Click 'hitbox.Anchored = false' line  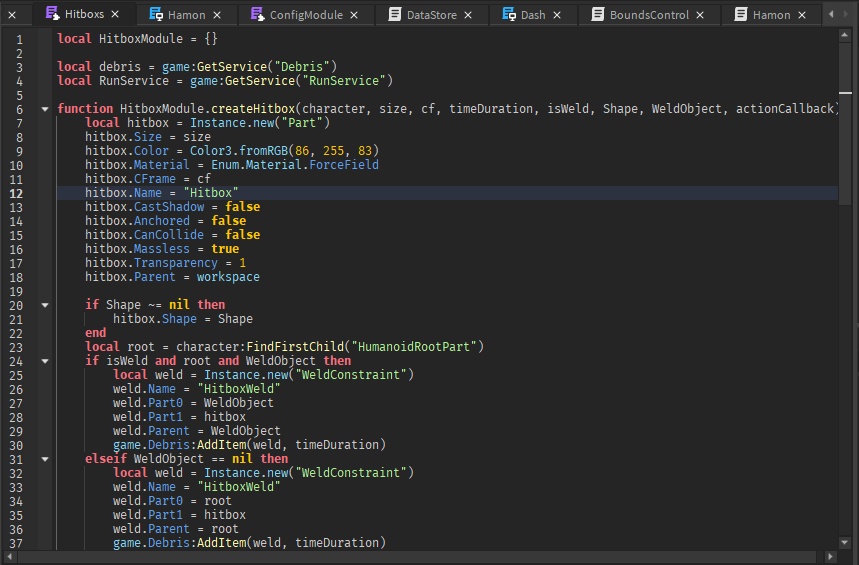pos(165,221)
